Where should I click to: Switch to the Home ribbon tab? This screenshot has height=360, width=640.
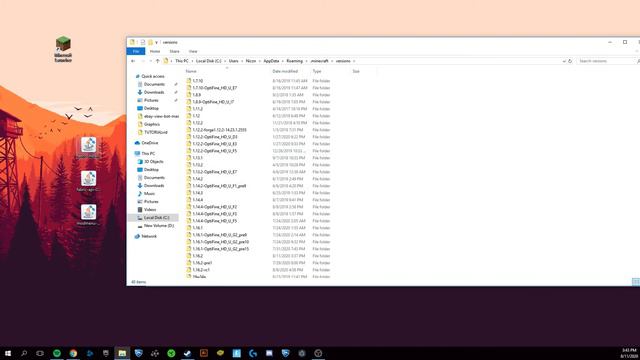tap(155, 51)
